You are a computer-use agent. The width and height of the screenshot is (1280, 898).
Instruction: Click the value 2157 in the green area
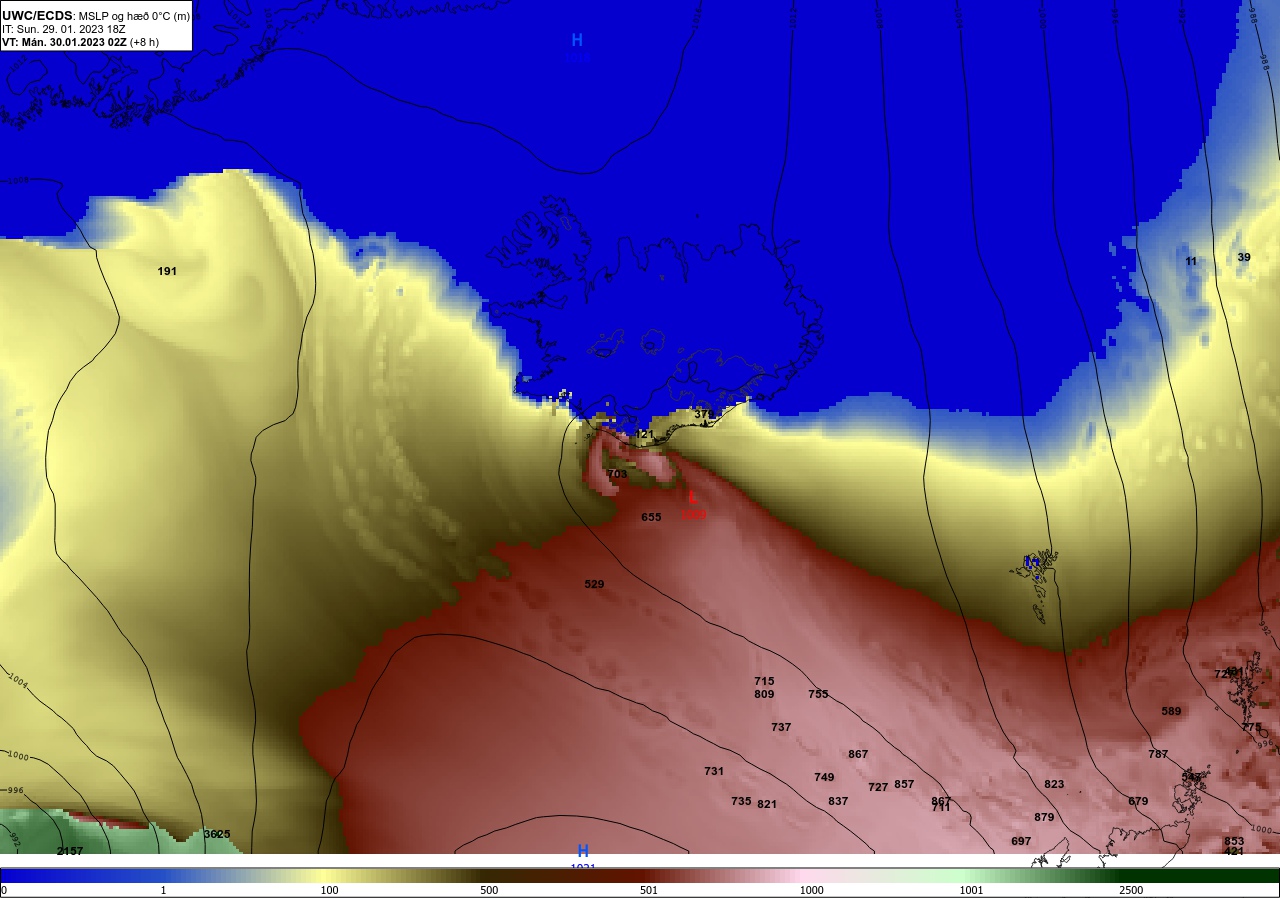(x=70, y=851)
